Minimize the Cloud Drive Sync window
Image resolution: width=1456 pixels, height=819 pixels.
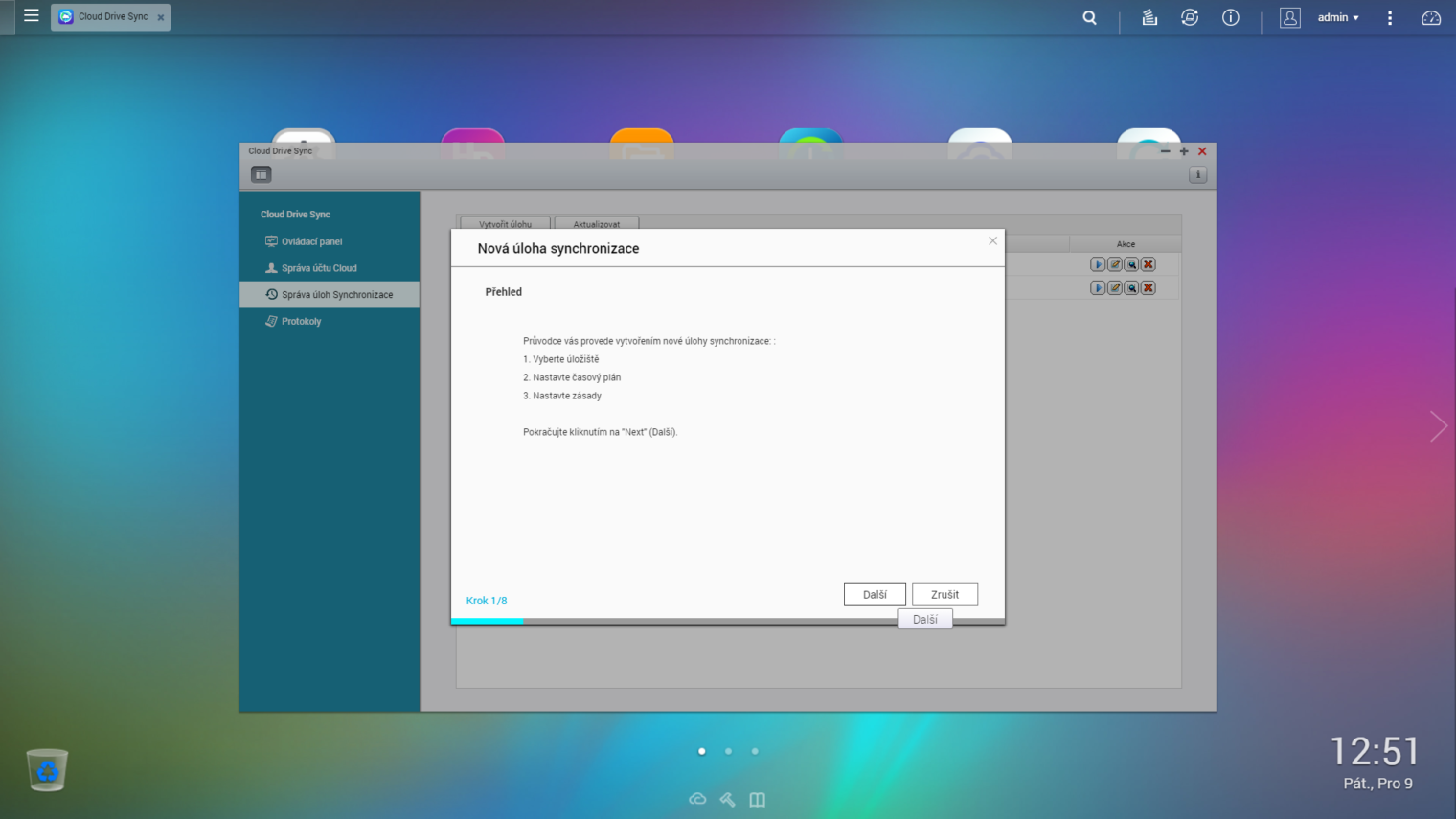pyautogui.click(x=1165, y=151)
